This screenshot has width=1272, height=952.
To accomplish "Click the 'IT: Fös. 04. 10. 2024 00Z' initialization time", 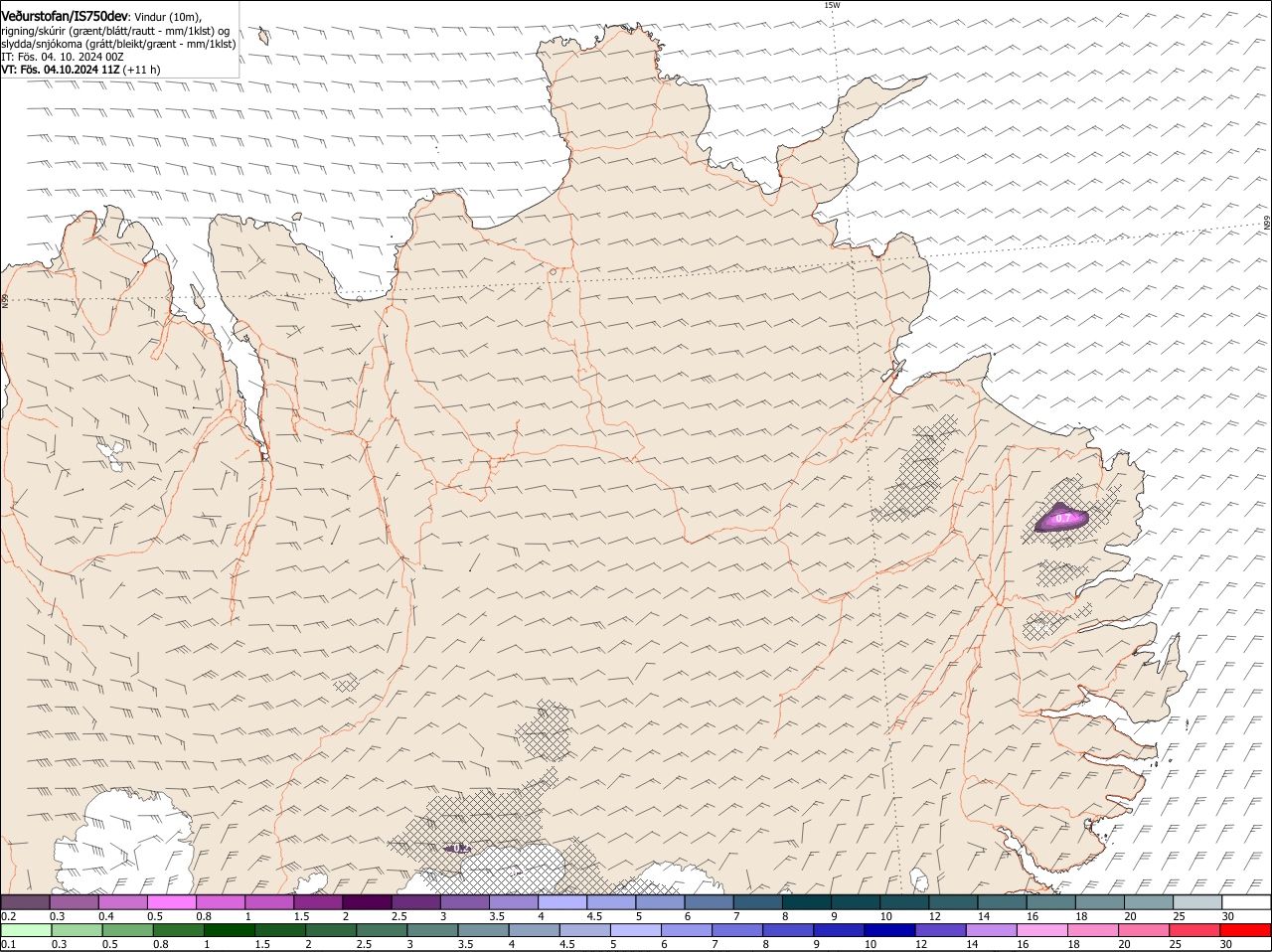I will coord(63,57).
